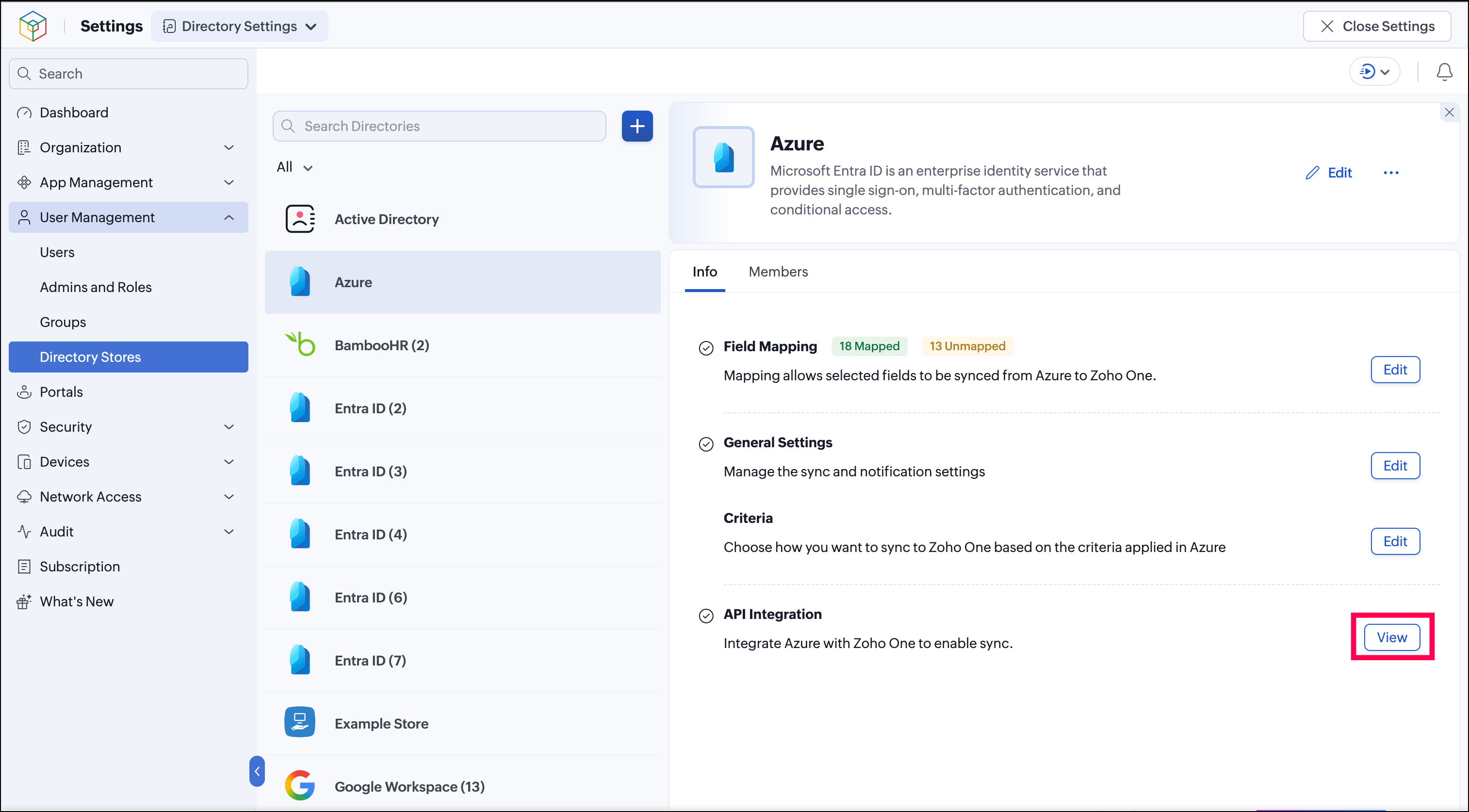The image size is (1469, 812).
Task: Click the BambooHR leaf icon
Action: click(300, 345)
